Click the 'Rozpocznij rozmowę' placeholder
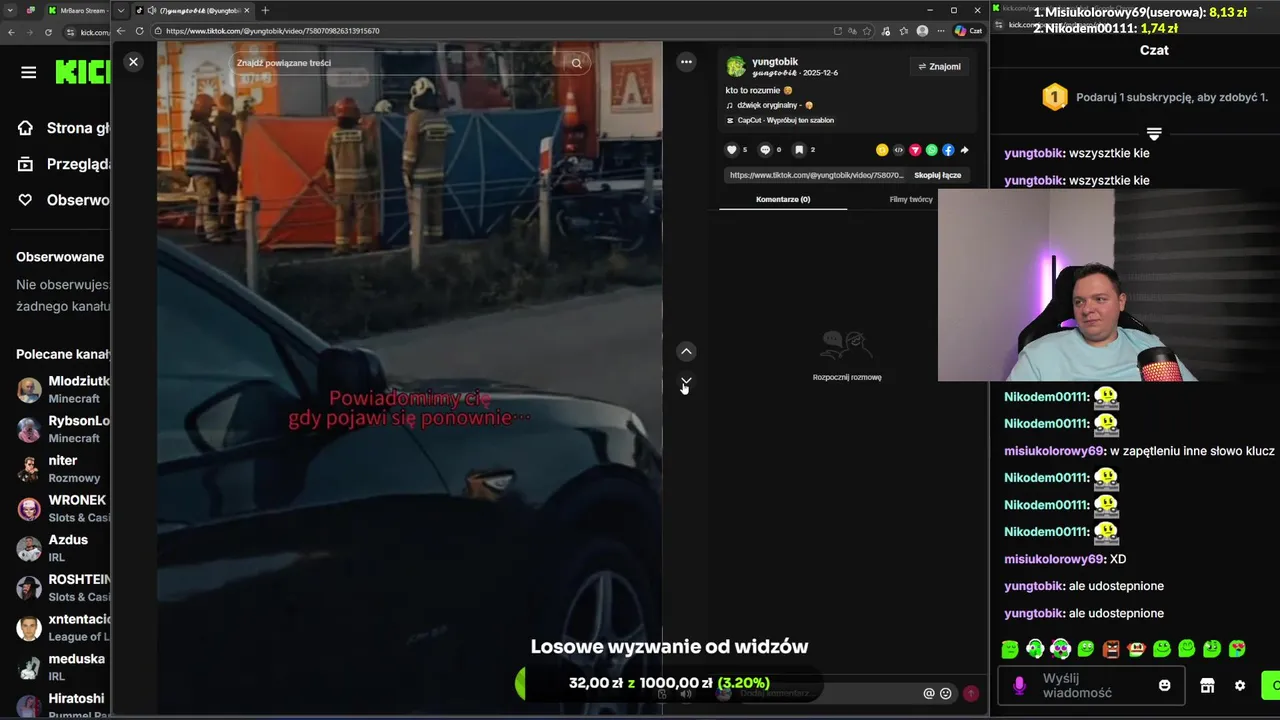This screenshot has height=720, width=1280. (x=847, y=377)
